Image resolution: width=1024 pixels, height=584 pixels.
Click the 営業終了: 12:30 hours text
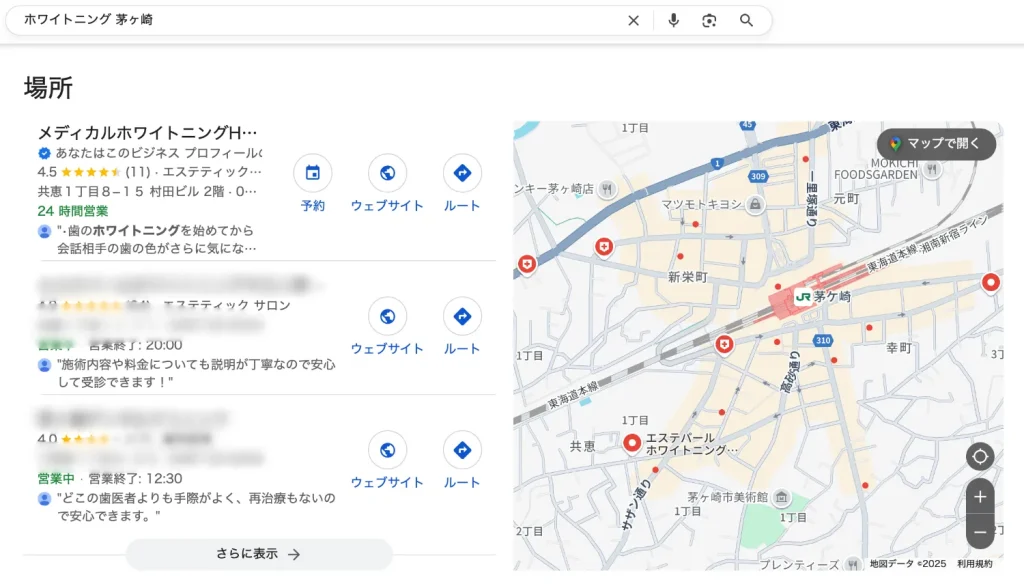click(x=135, y=479)
